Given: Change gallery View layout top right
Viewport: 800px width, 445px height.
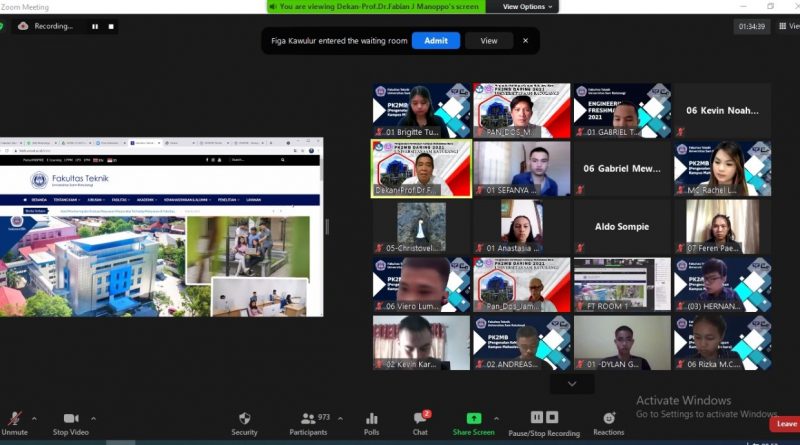Looking at the screenshot, I should 788,26.
